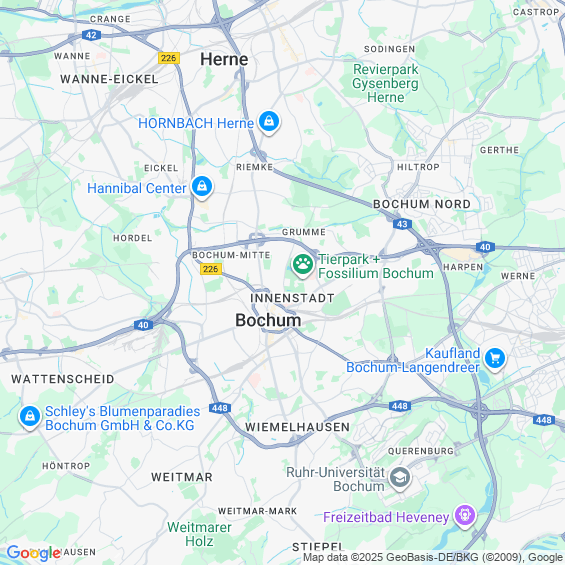
Task: Open the Revierpark Gysenberg Herne label
Action: click(x=386, y=83)
